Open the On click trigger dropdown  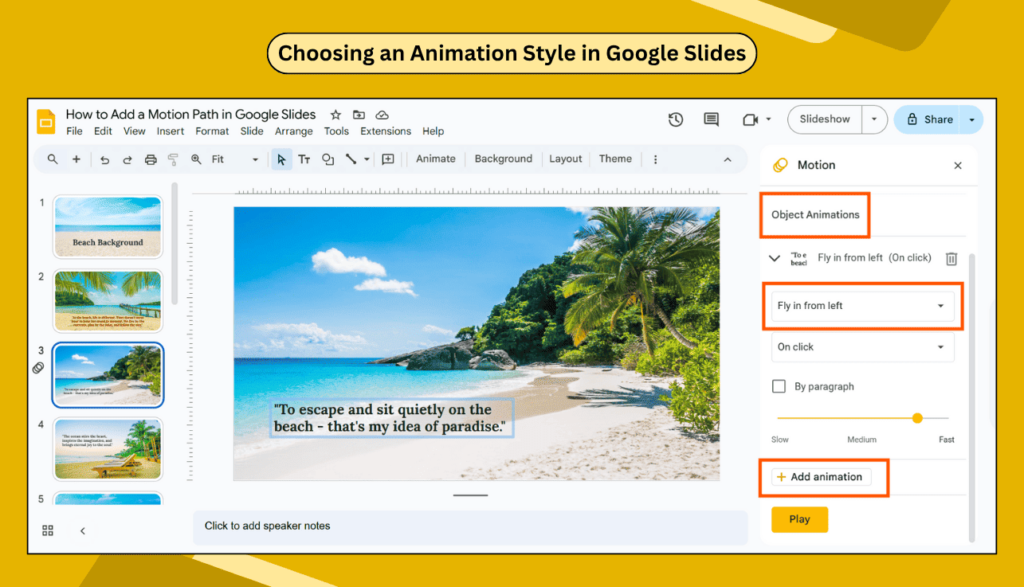click(x=860, y=347)
